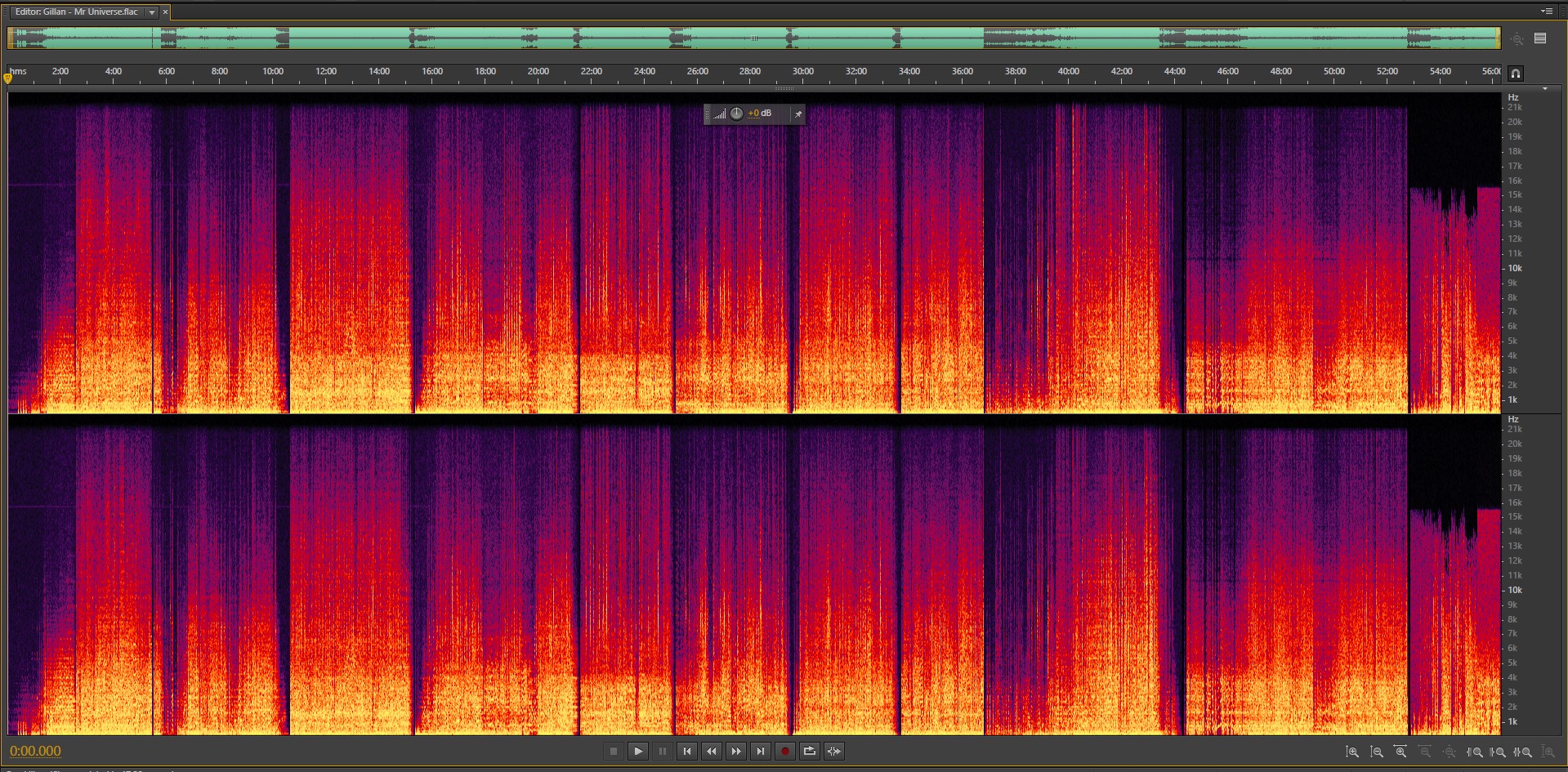Viewport: 1568px width, 772px height.
Task: Select the Gillan - Mr Universe.flac editor tab
Action: [x=76, y=12]
